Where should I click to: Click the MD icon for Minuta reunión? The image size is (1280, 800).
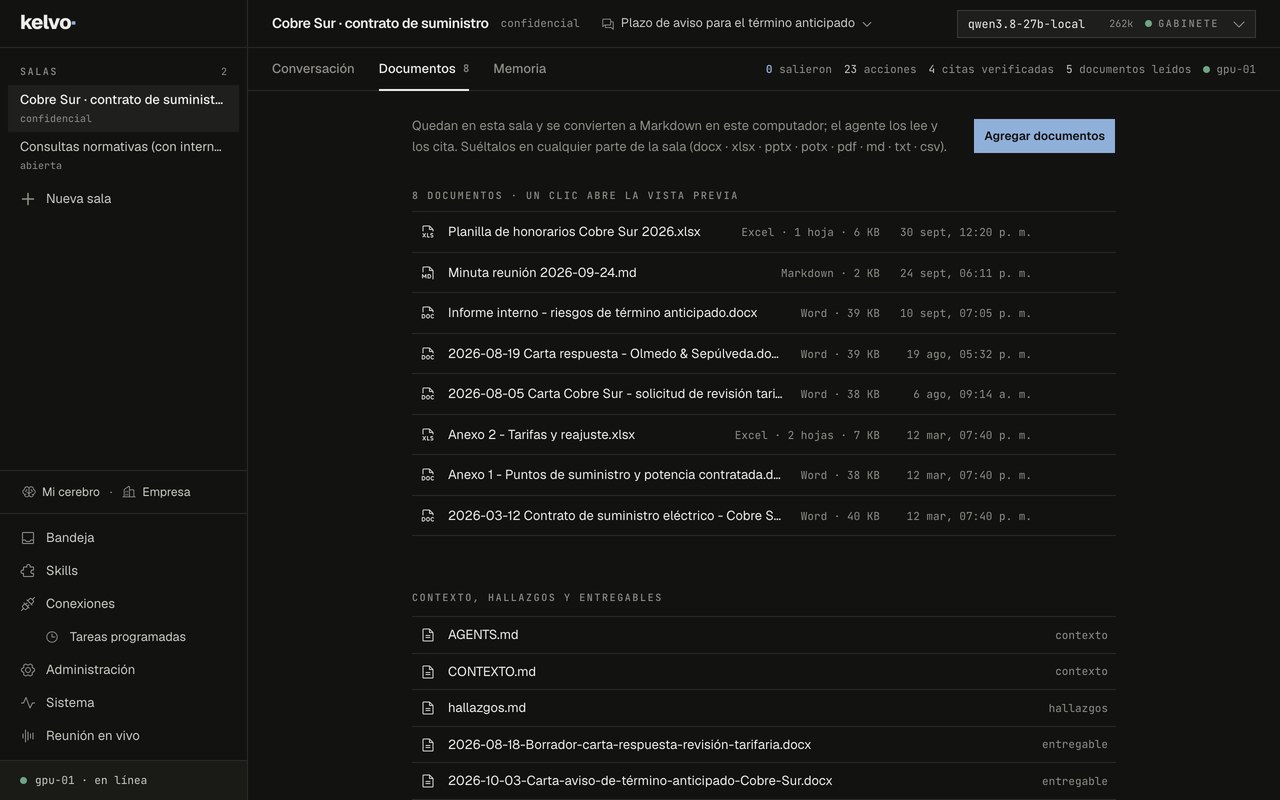coord(428,273)
